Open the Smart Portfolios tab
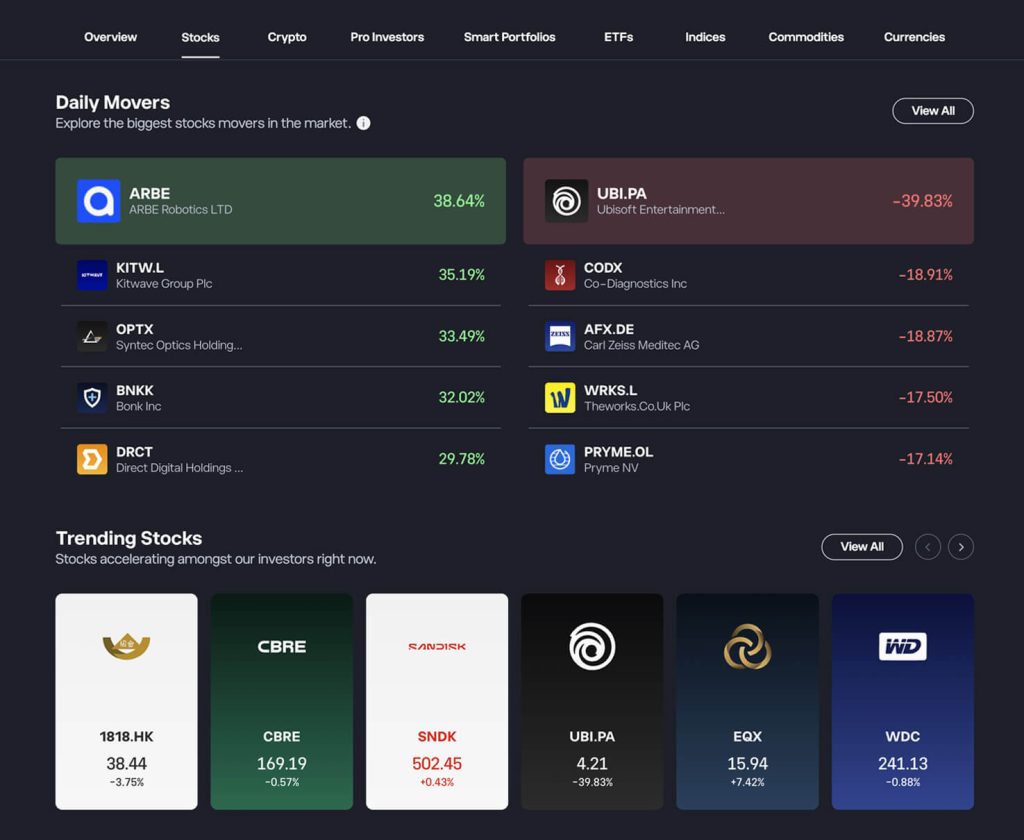Viewport: 1024px width, 840px height. point(509,37)
